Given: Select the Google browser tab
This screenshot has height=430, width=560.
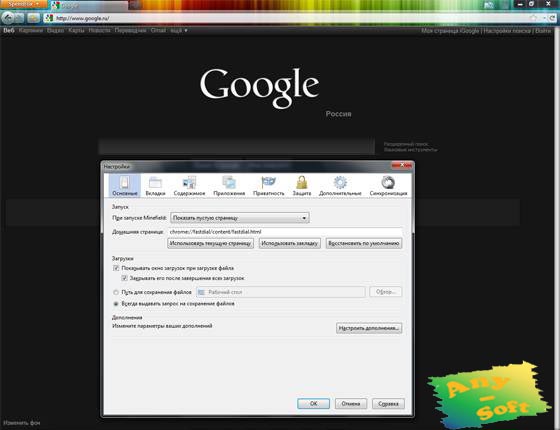Looking at the screenshot, I should point(88,5).
